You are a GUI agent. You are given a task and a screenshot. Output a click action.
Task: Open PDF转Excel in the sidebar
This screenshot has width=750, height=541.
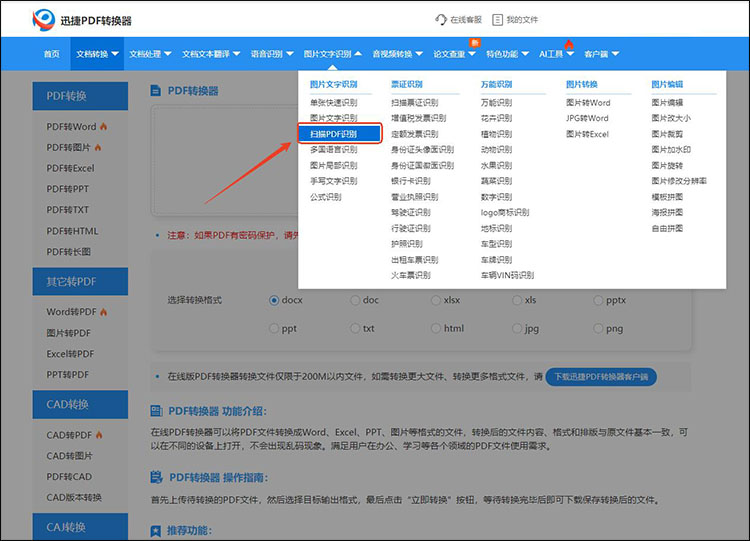pos(70,168)
